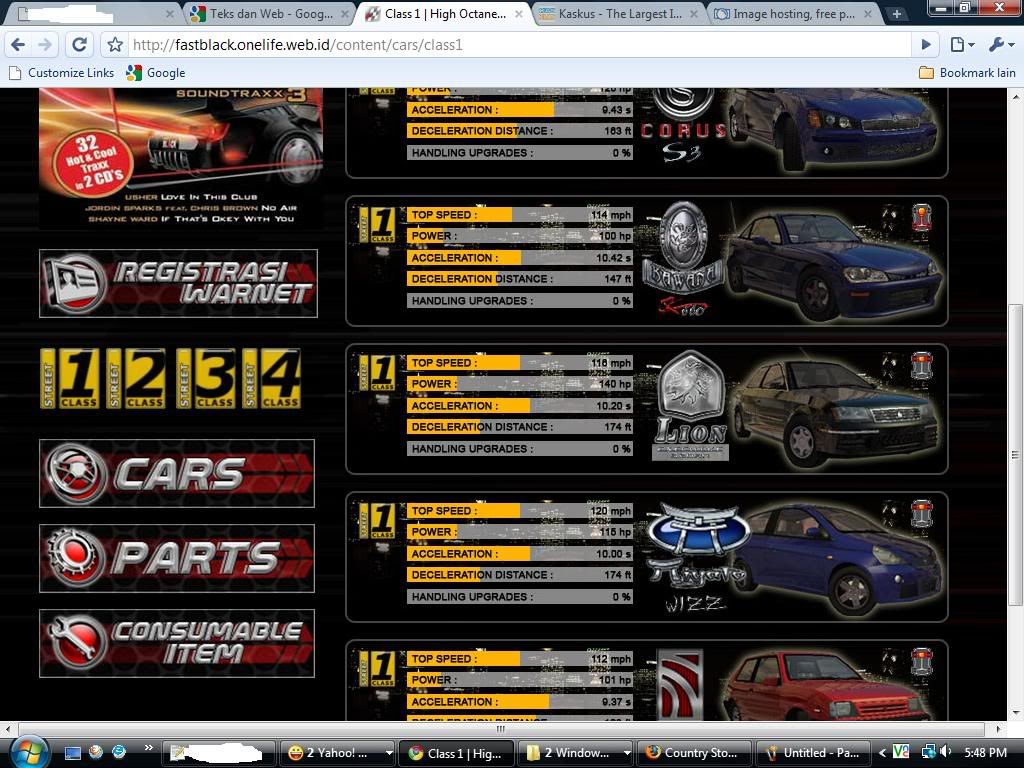Show hidden system tray icons
The height and width of the screenshot is (768, 1024).
tap(882, 753)
